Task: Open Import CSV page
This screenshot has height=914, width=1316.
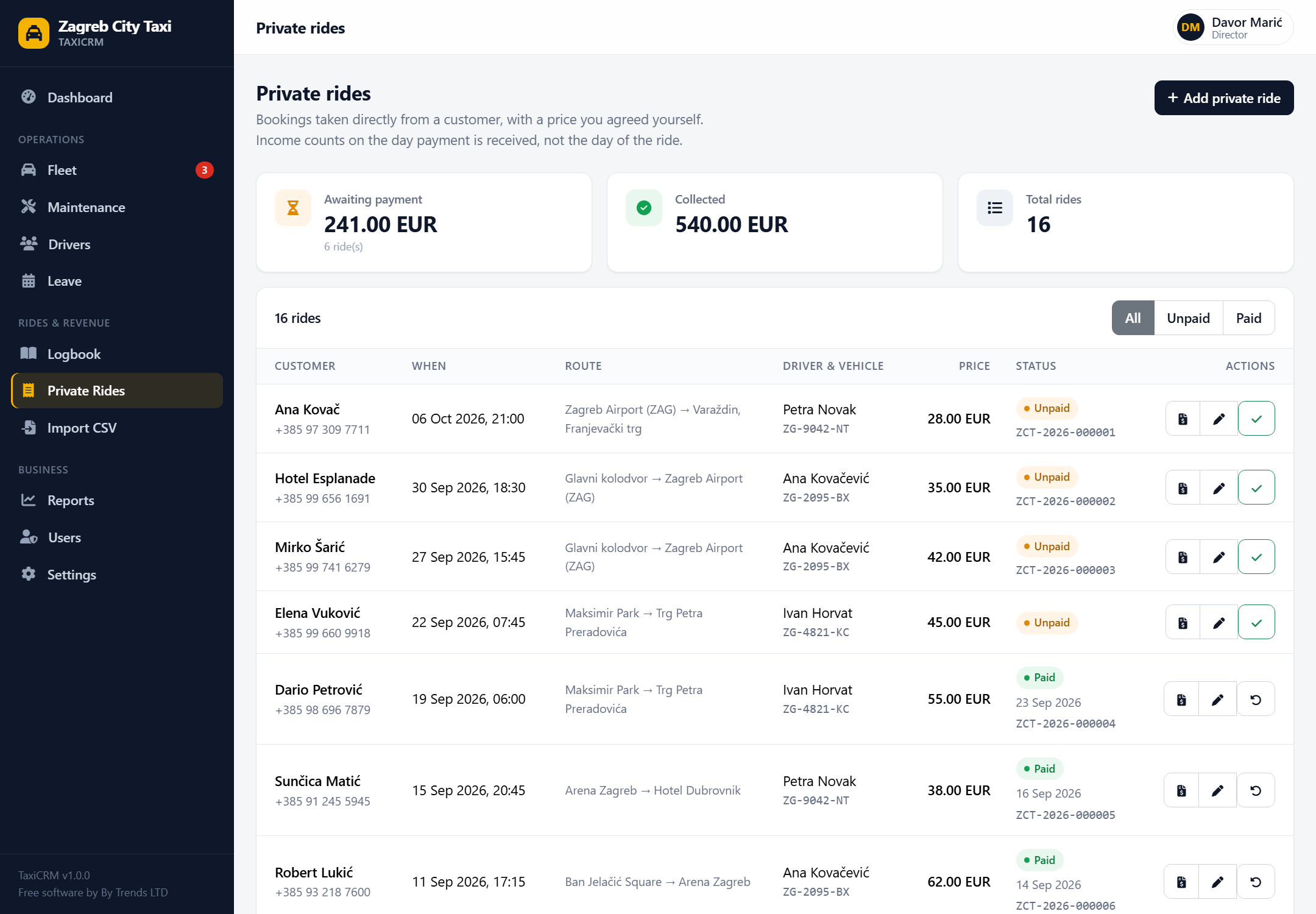Action: point(117,428)
